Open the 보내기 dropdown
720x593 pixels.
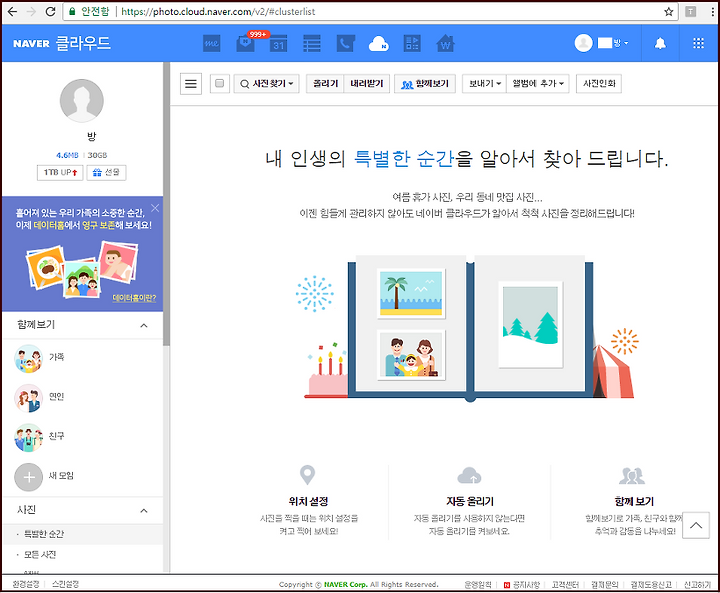[x=484, y=84]
